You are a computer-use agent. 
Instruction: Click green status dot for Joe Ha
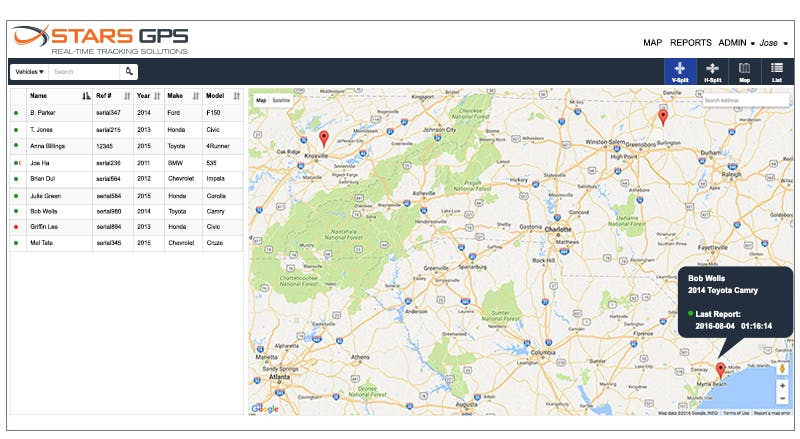(x=16, y=163)
